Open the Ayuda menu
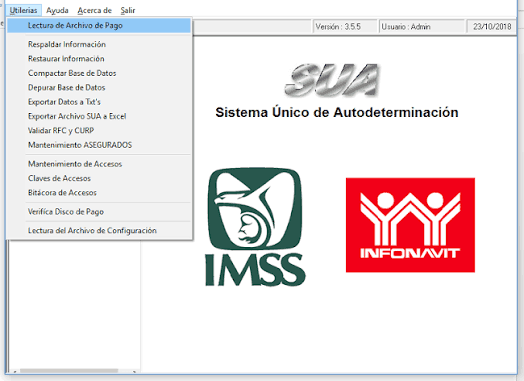Viewport: 524px width, 381px height. (57, 10)
